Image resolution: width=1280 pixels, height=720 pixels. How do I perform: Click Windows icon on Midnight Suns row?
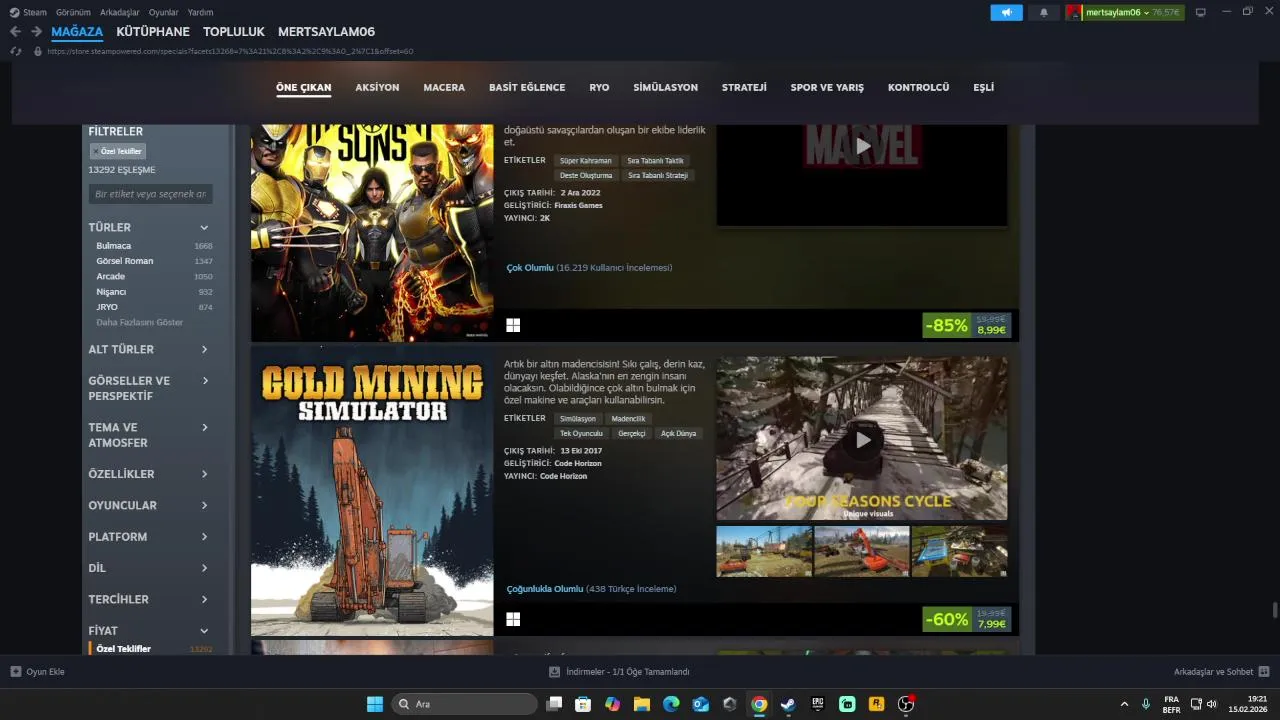(513, 325)
